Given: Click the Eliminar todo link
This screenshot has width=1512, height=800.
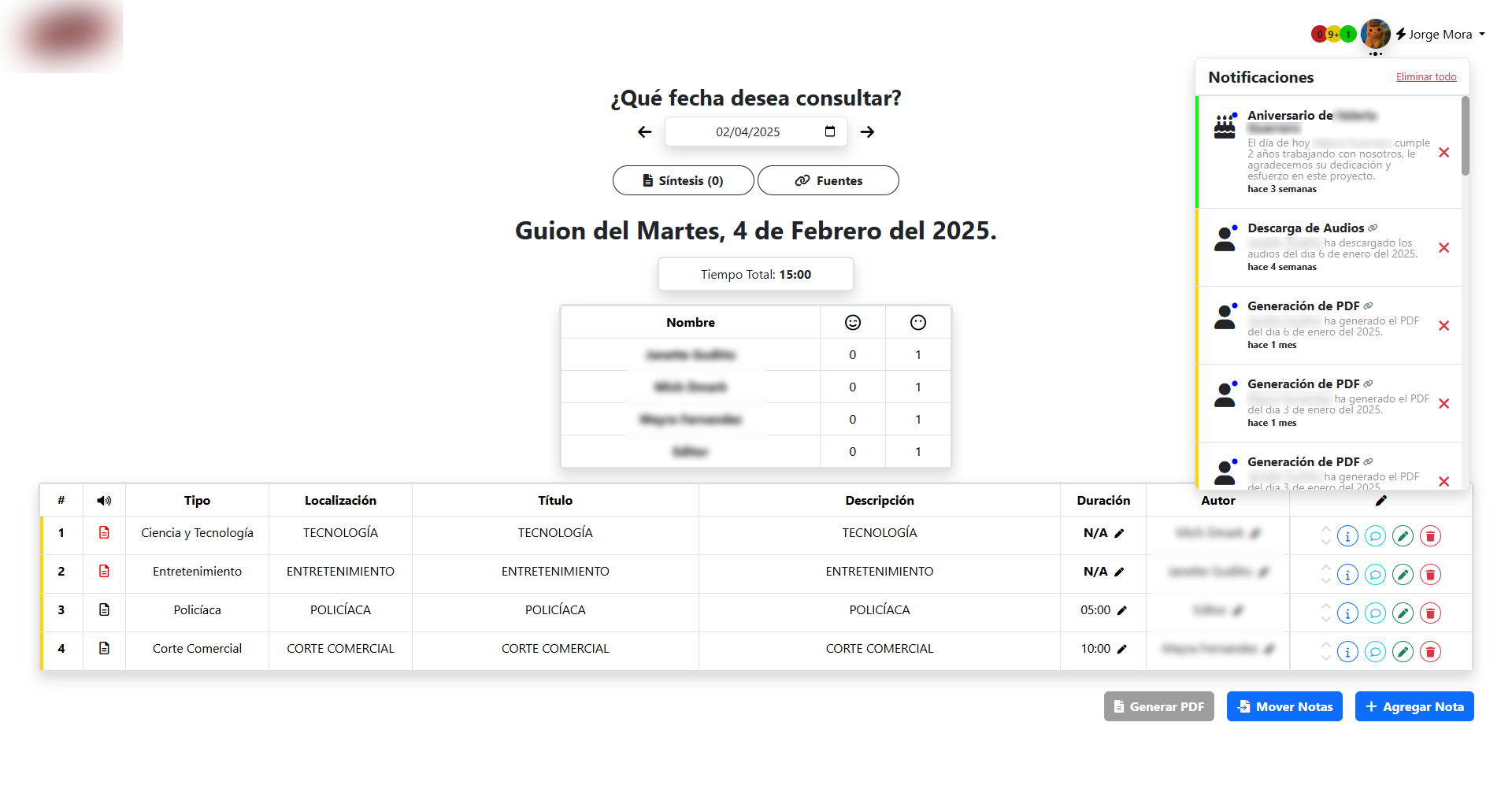Looking at the screenshot, I should point(1426,77).
